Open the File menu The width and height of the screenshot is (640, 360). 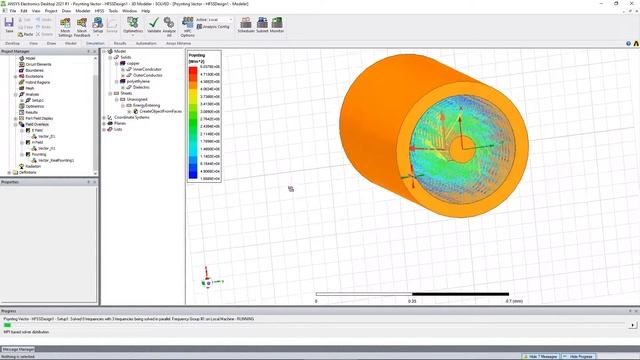pos(13,11)
